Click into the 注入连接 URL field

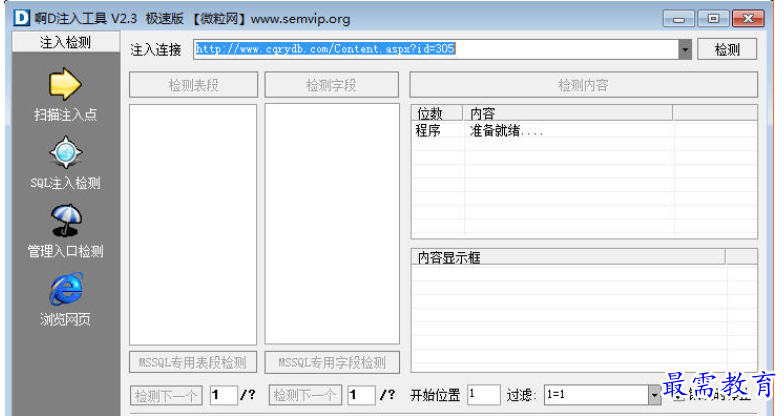436,50
